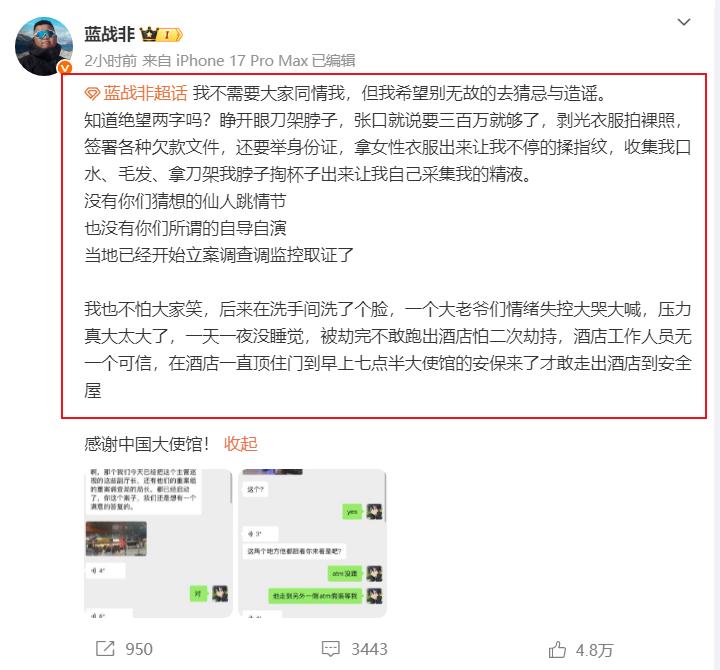Select the super topic diamond icon

click(92, 94)
